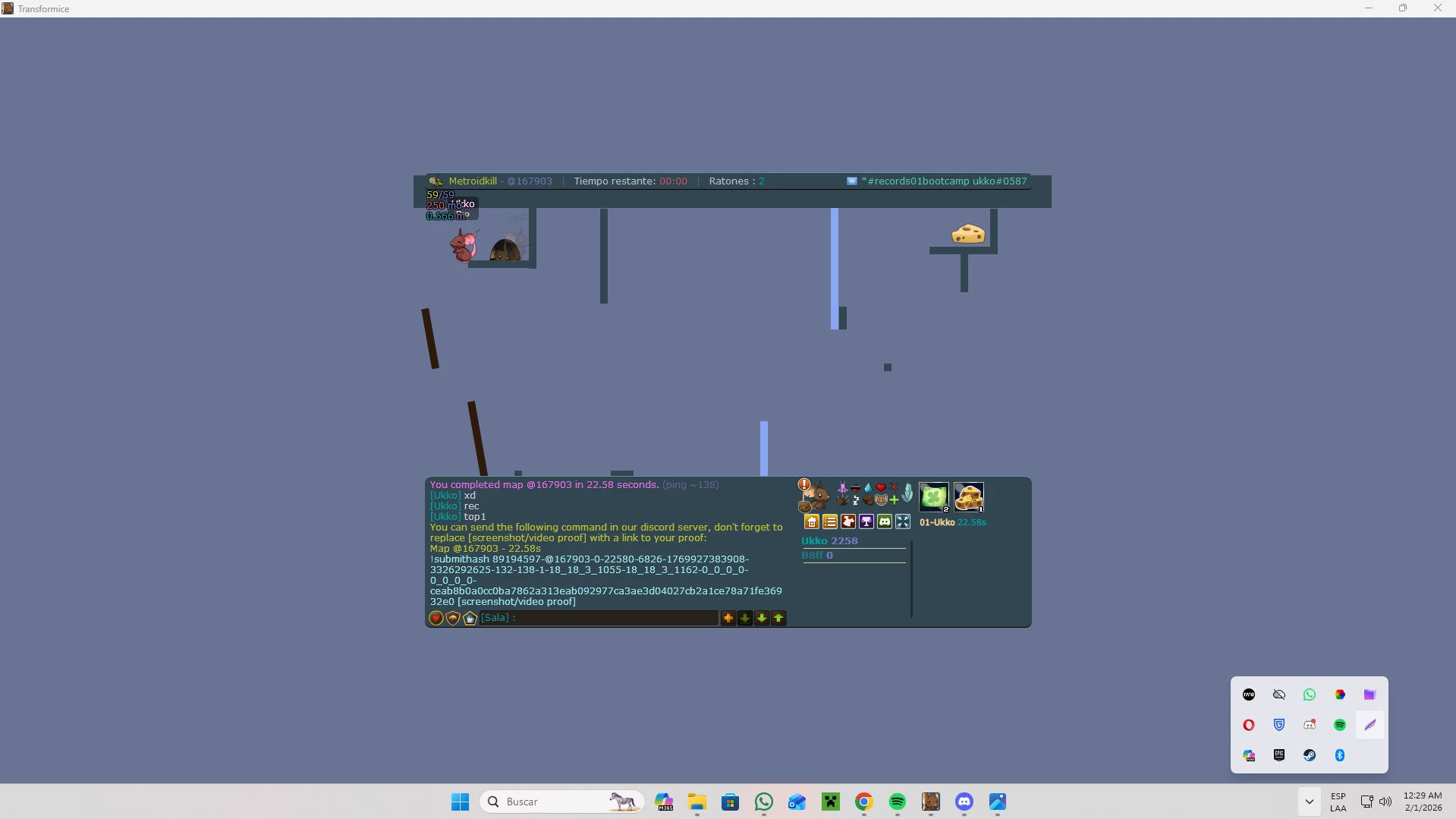Click the room name *#records01bootcamp ukko#0587

[x=944, y=181]
